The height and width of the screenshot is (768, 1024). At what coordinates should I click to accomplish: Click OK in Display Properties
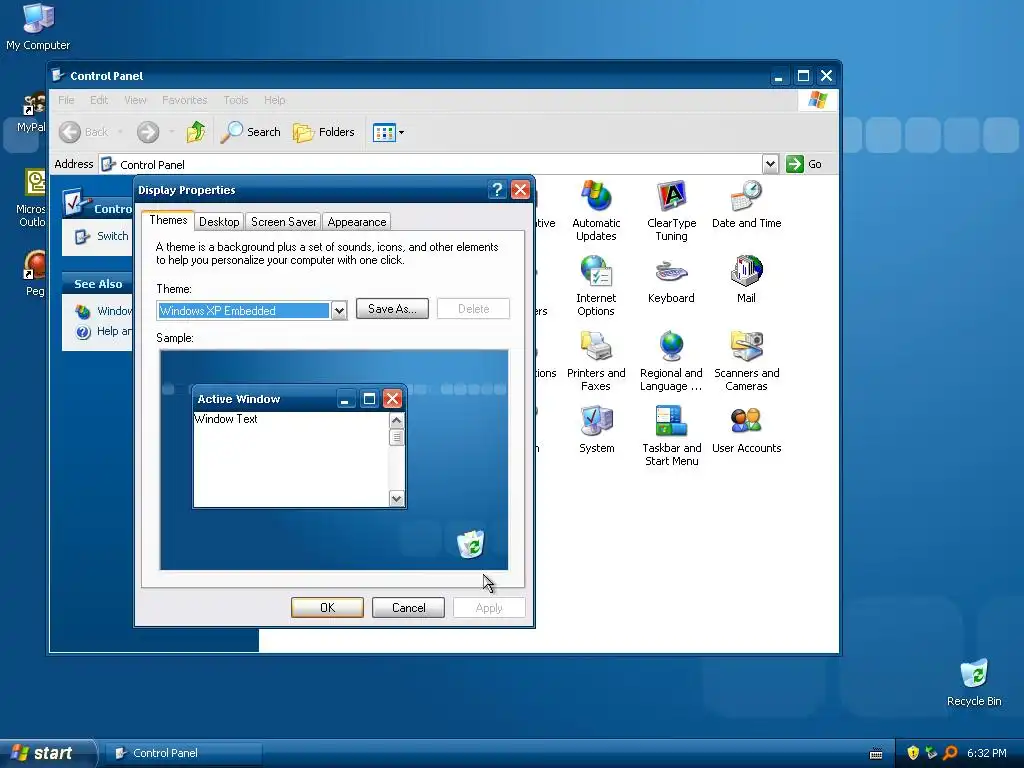tap(327, 607)
